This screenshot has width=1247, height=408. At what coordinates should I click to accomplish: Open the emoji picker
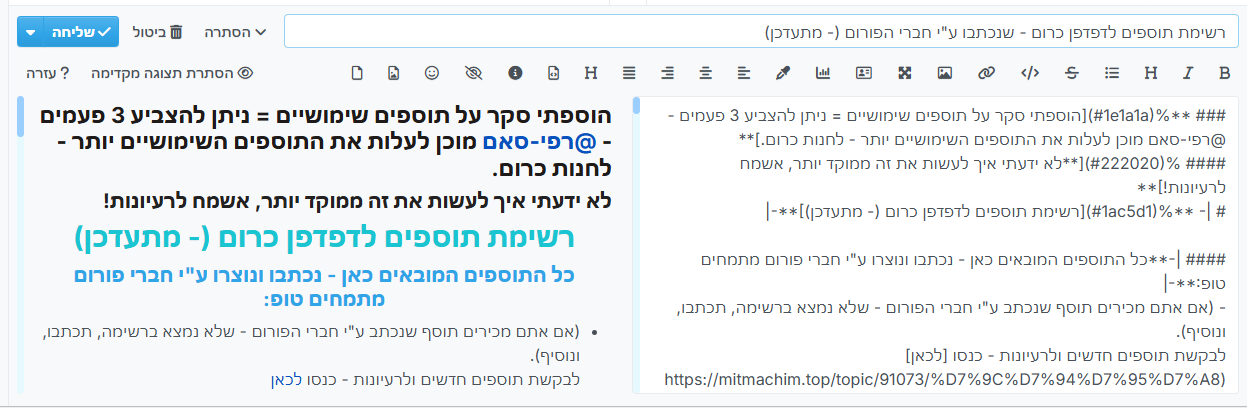point(432,72)
